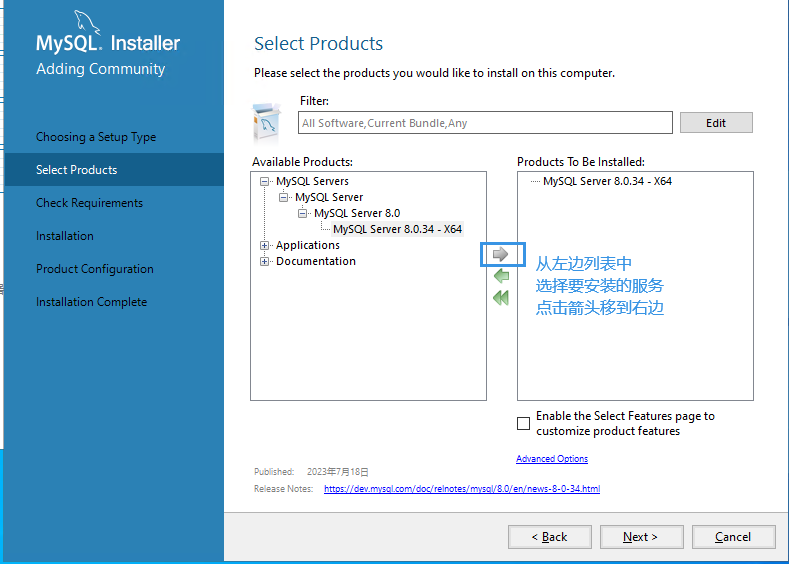Select the Documentation tree label
The width and height of the screenshot is (789, 564).
[316, 261]
